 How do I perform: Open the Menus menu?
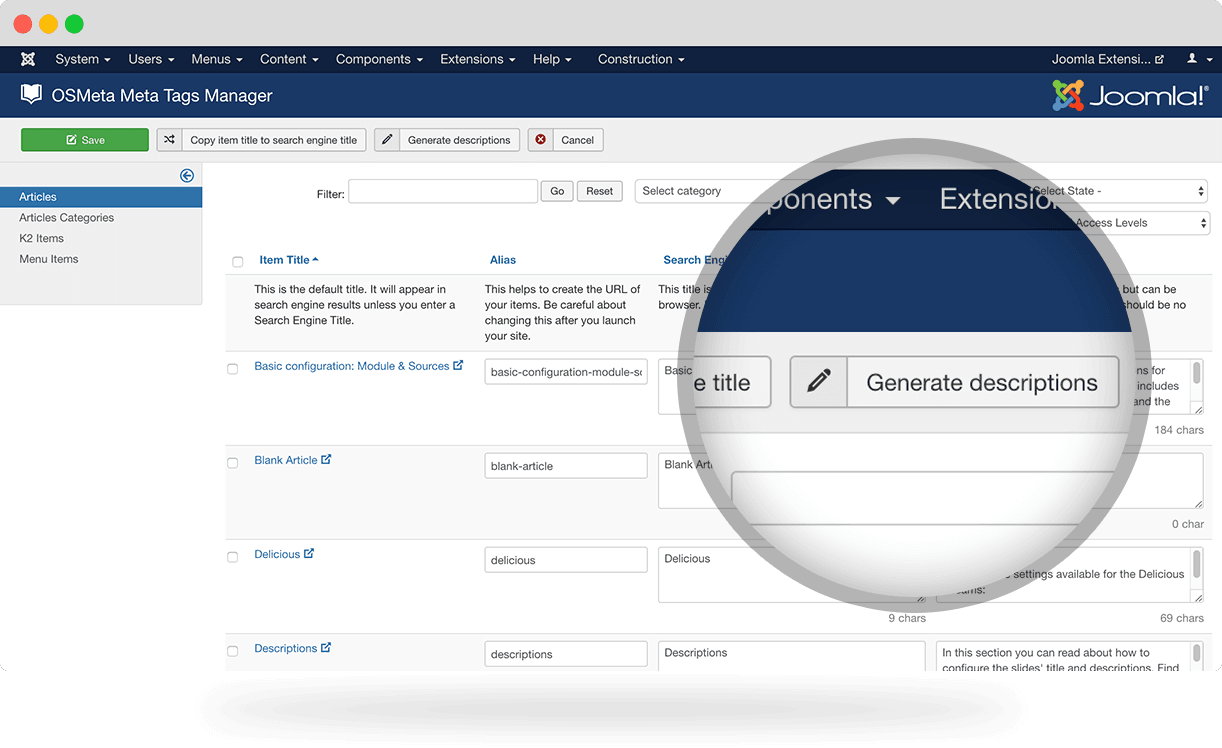(217, 59)
